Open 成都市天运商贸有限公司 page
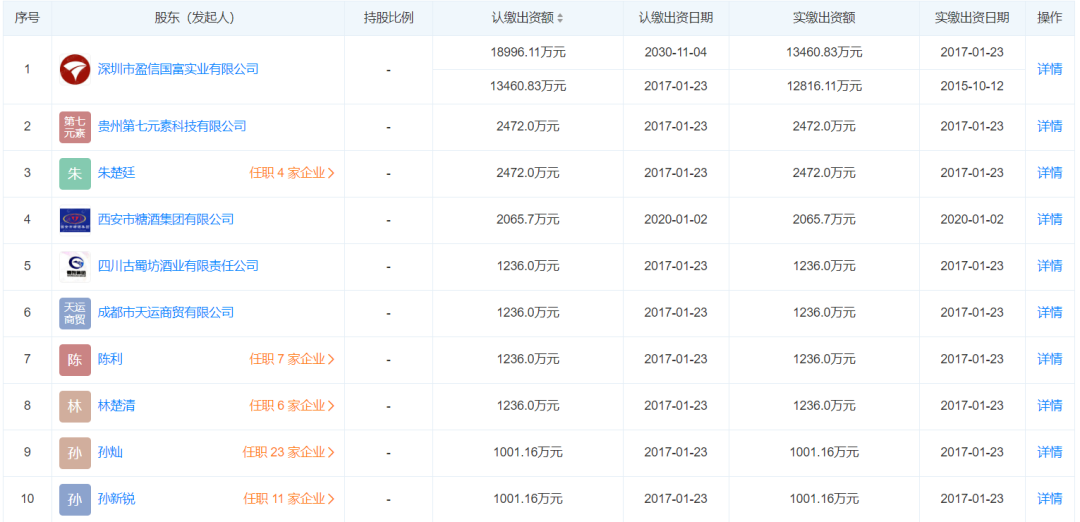 click(x=166, y=312)
